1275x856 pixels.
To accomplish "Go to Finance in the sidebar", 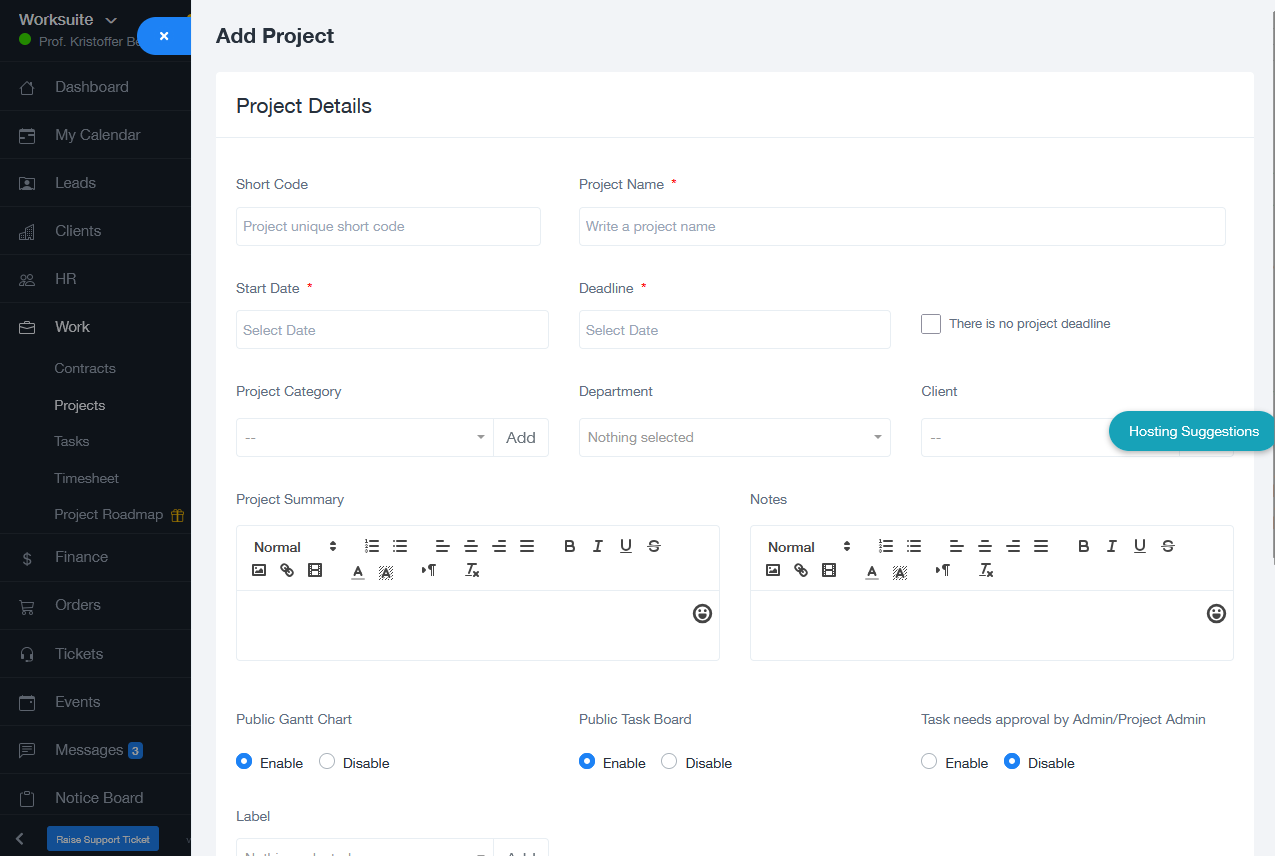I will pos(81,557).
